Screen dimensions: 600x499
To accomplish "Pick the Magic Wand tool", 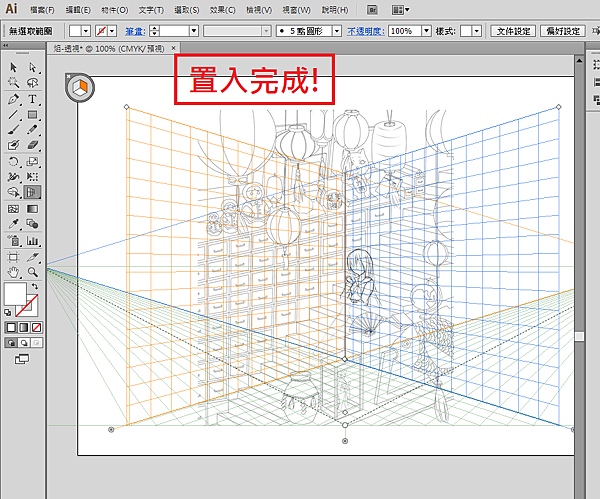I will click(x=14, y=83).
